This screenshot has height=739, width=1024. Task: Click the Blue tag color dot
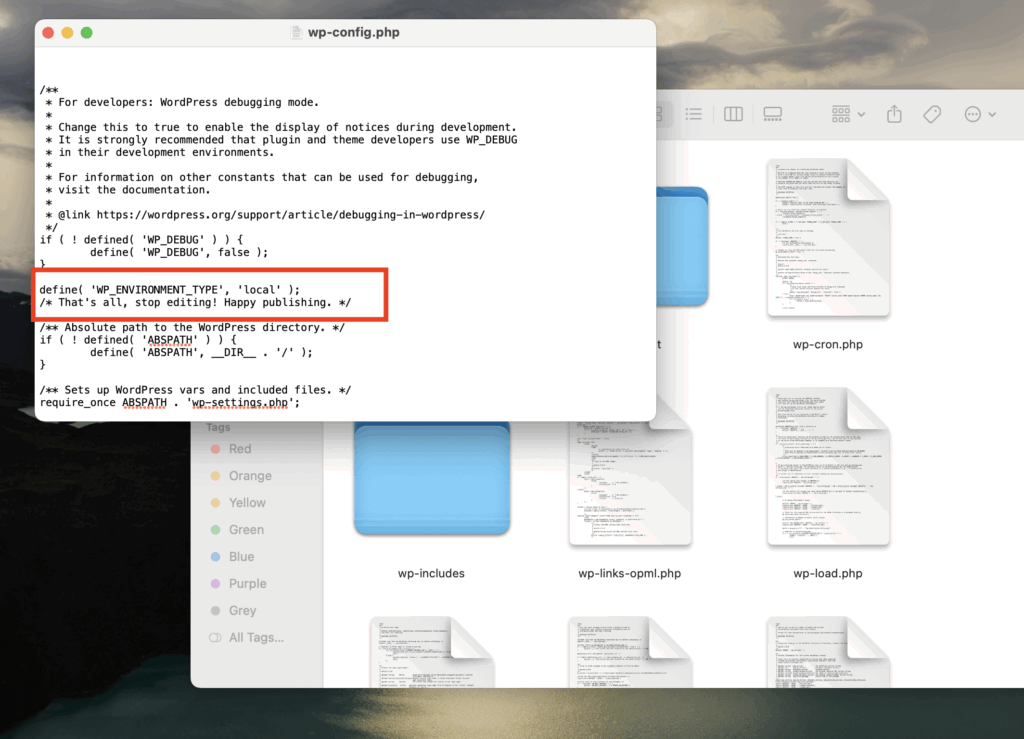[214, 556]
